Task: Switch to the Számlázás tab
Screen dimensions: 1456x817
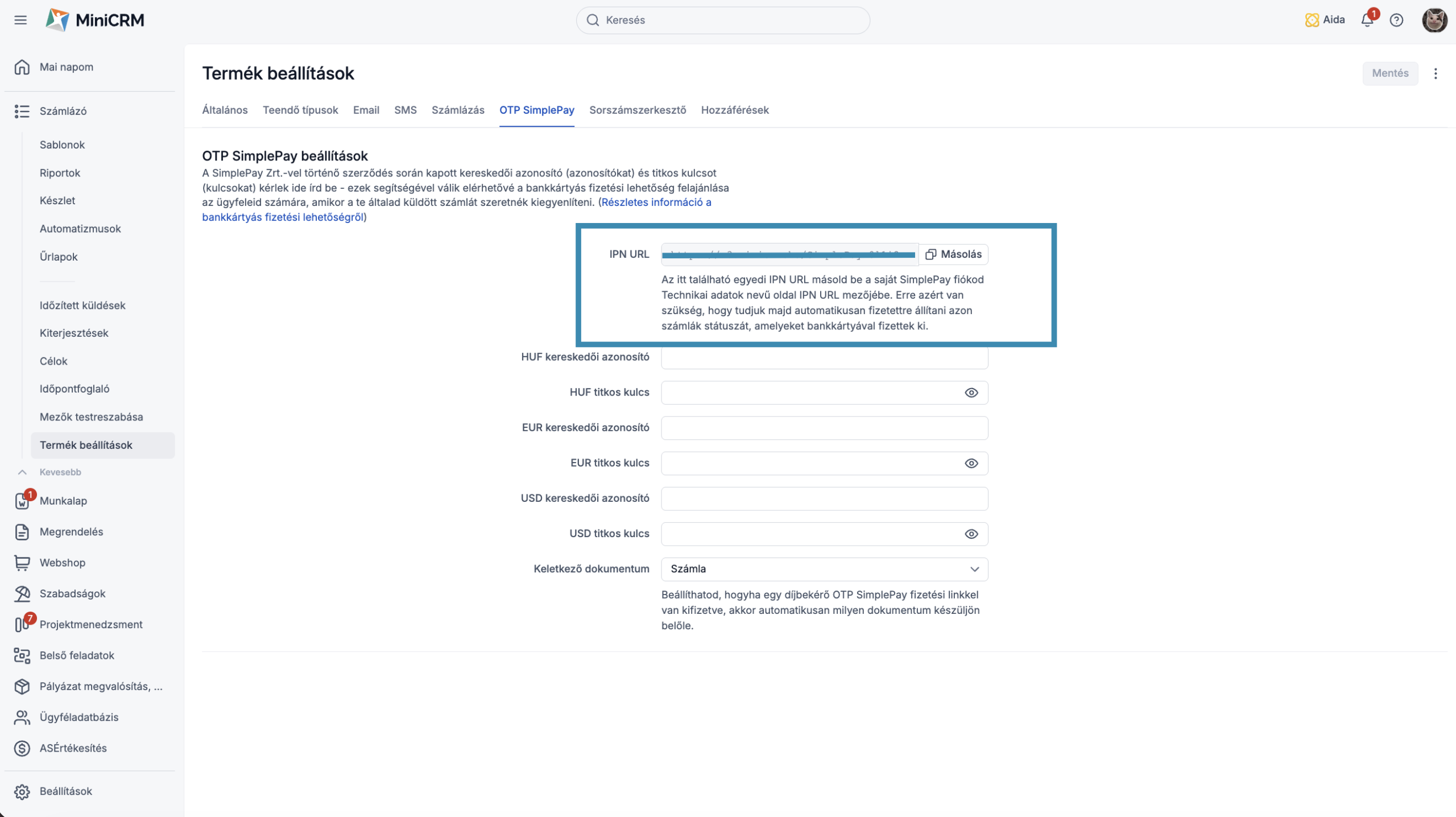Action: pyautogui.click(x=458, y=110)
